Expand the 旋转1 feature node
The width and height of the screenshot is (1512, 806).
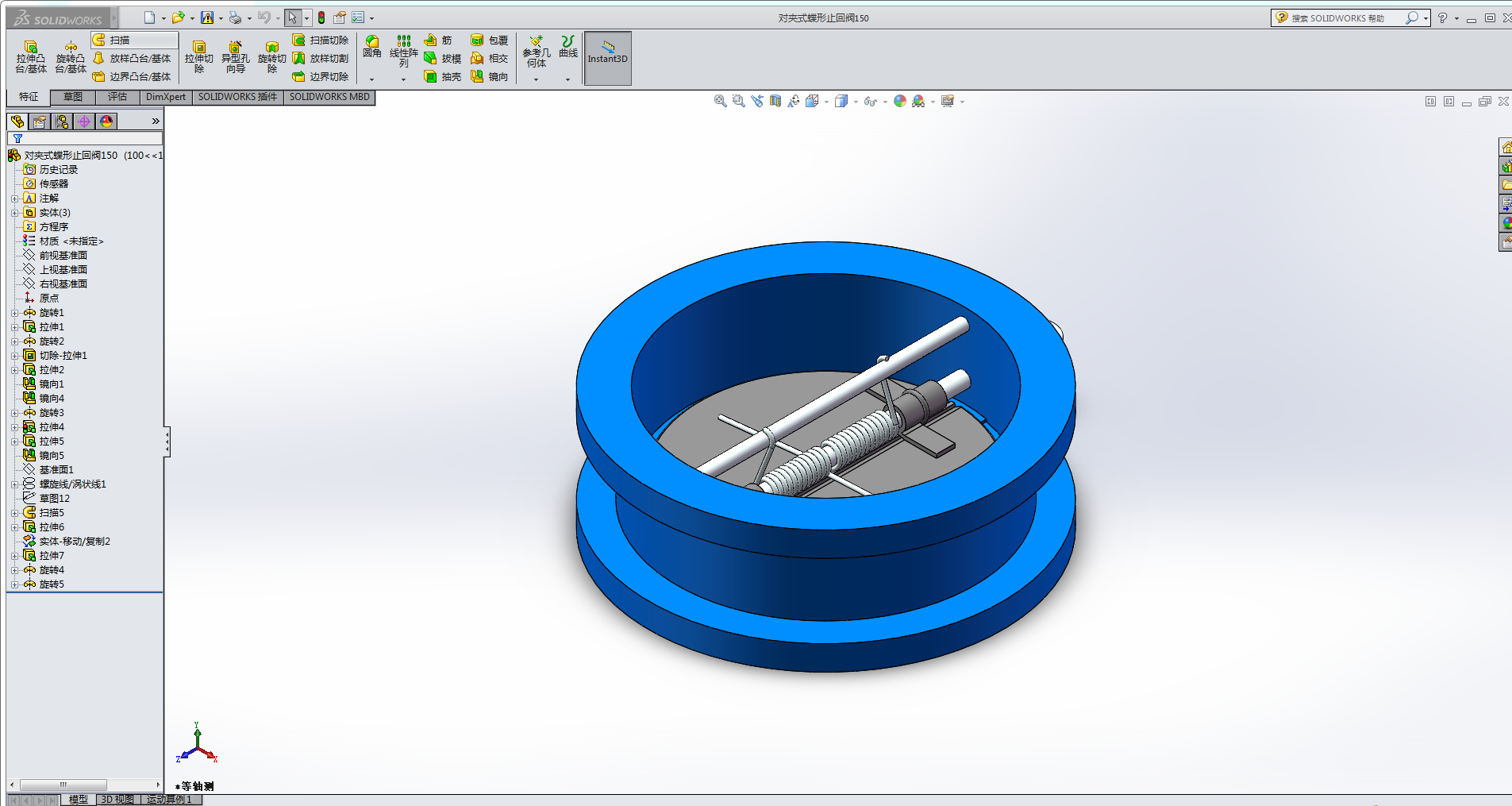[x=14, y=313]
